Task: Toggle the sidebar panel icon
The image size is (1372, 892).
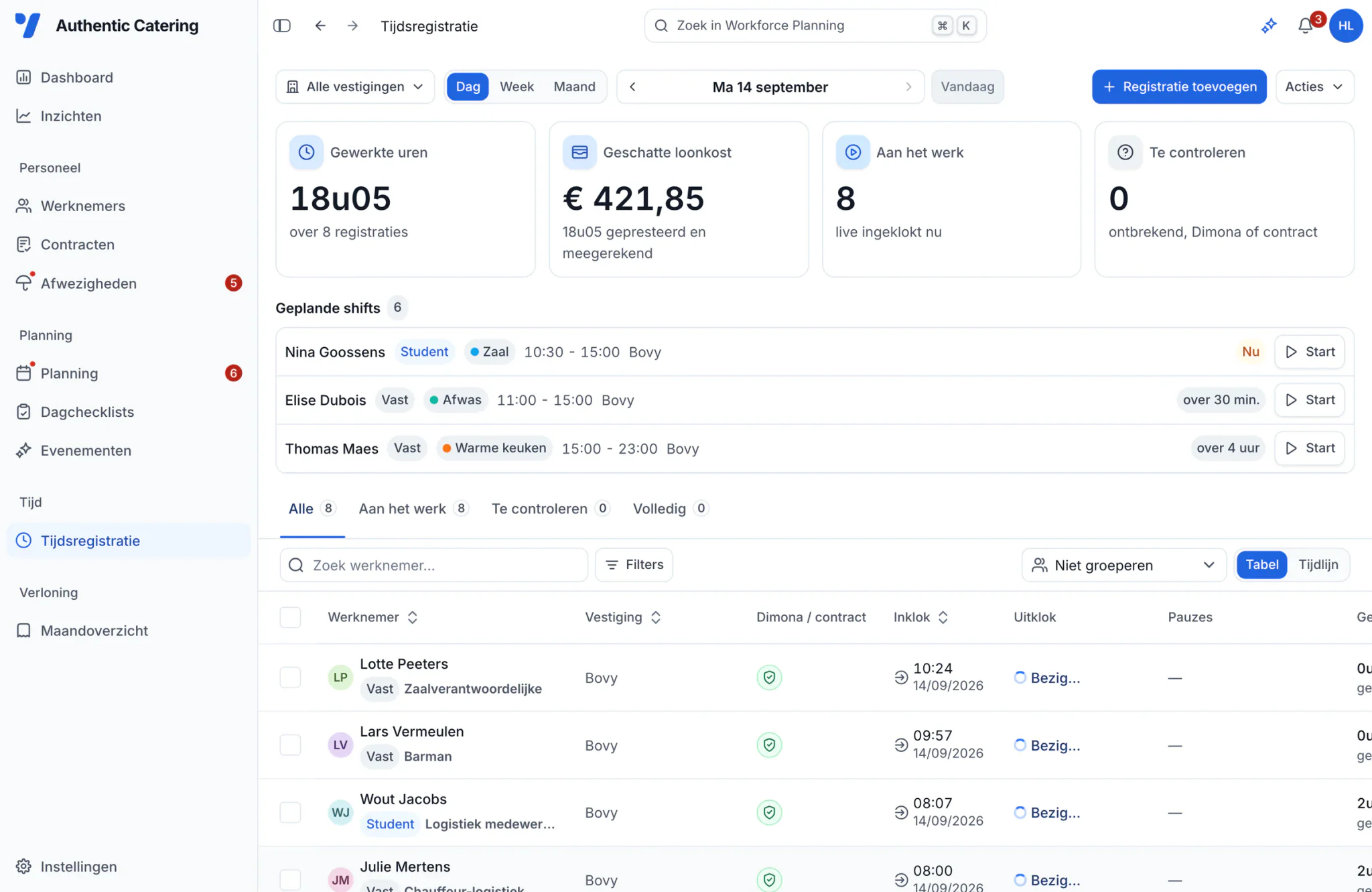Action: pos(282,25)
